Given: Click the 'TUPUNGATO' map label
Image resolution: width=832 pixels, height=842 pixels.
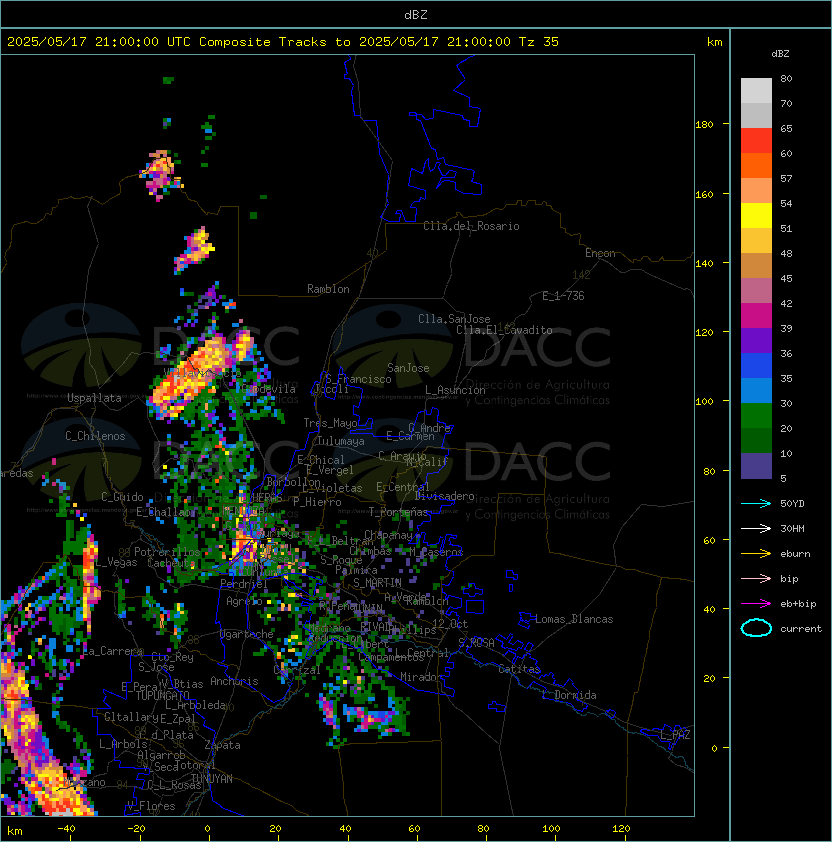Looking at the screenshot, I should (162, 696).
